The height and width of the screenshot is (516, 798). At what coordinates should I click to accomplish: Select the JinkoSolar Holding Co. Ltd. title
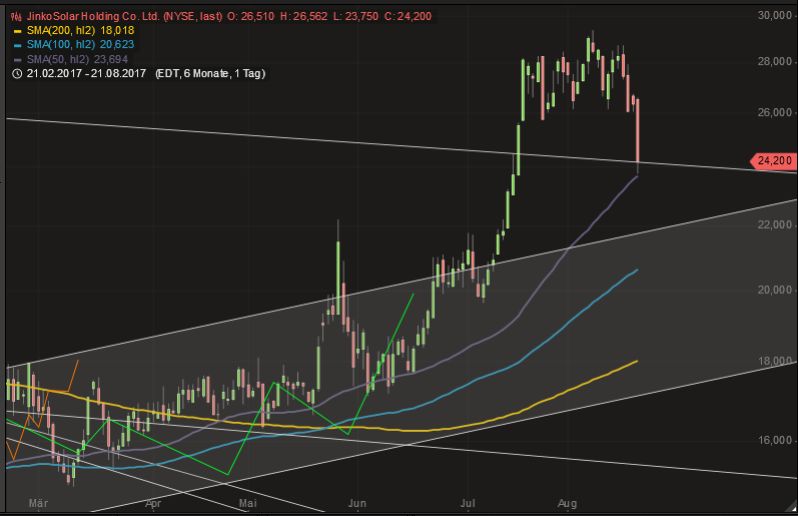[x=93, y=16]
